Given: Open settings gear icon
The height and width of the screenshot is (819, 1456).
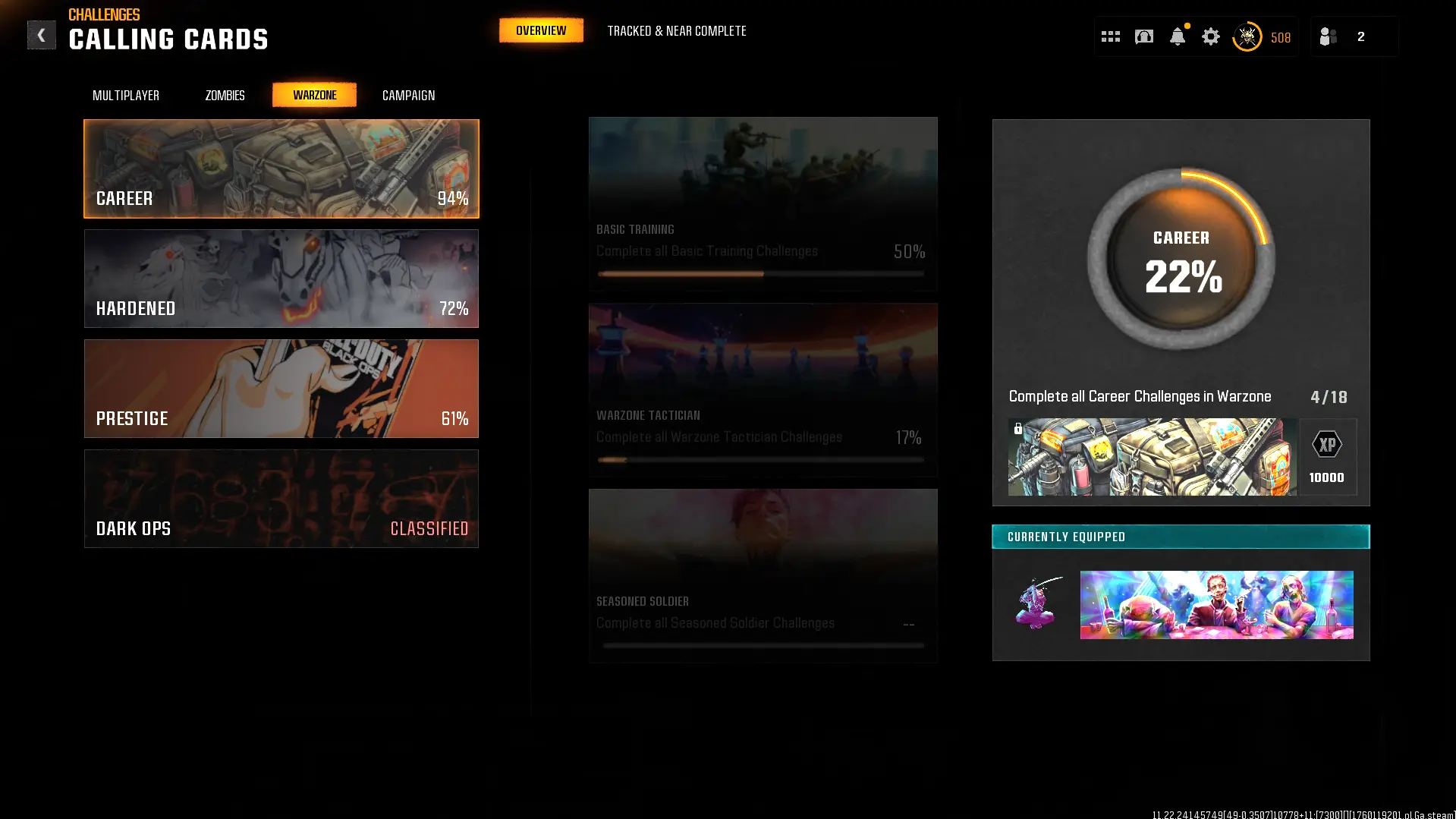Looking at the screenshot, I should 1211,36.
